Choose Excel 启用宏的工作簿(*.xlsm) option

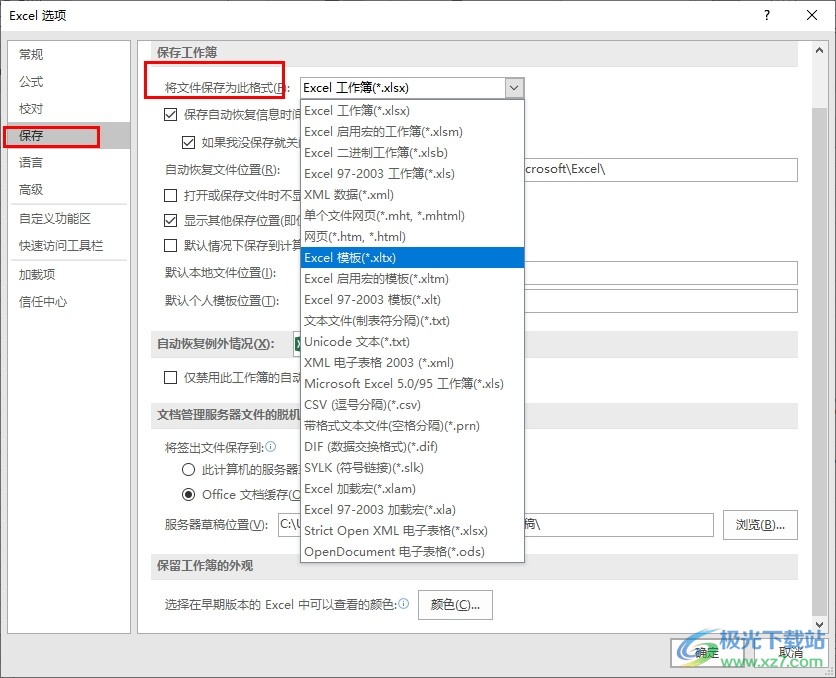pos(412,132)
